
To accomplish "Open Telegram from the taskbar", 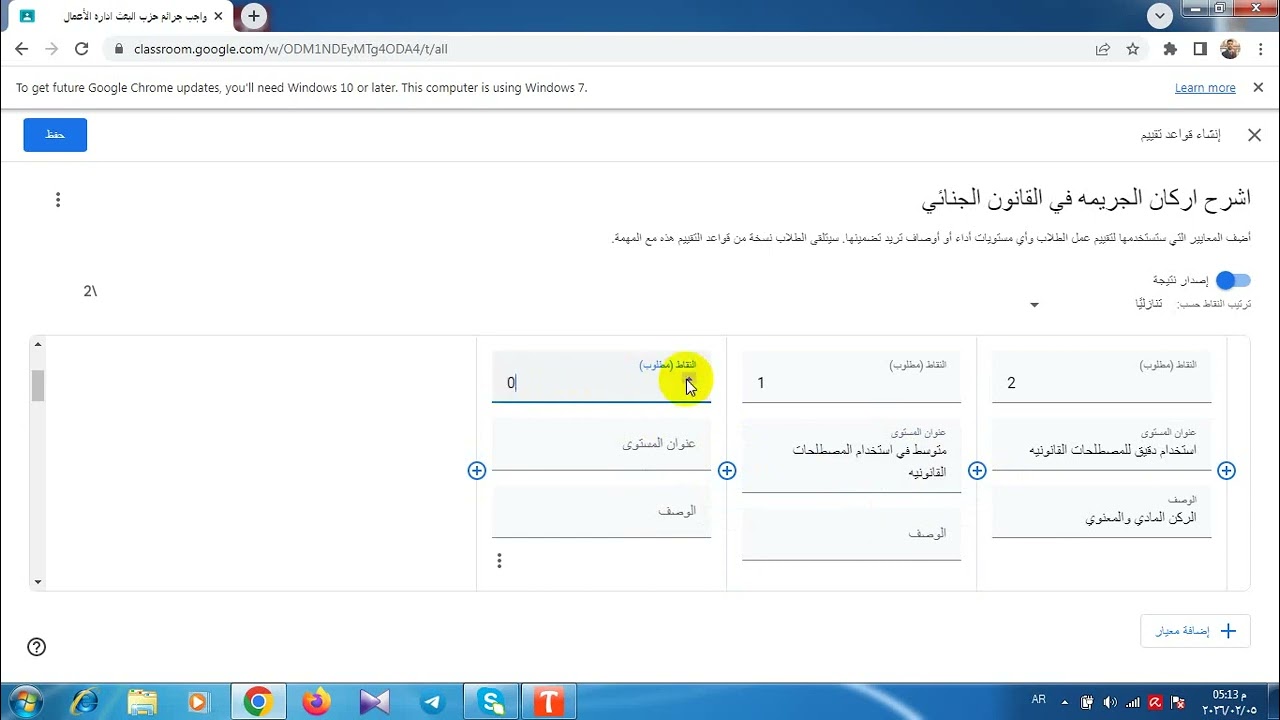I will coord(433,702).
